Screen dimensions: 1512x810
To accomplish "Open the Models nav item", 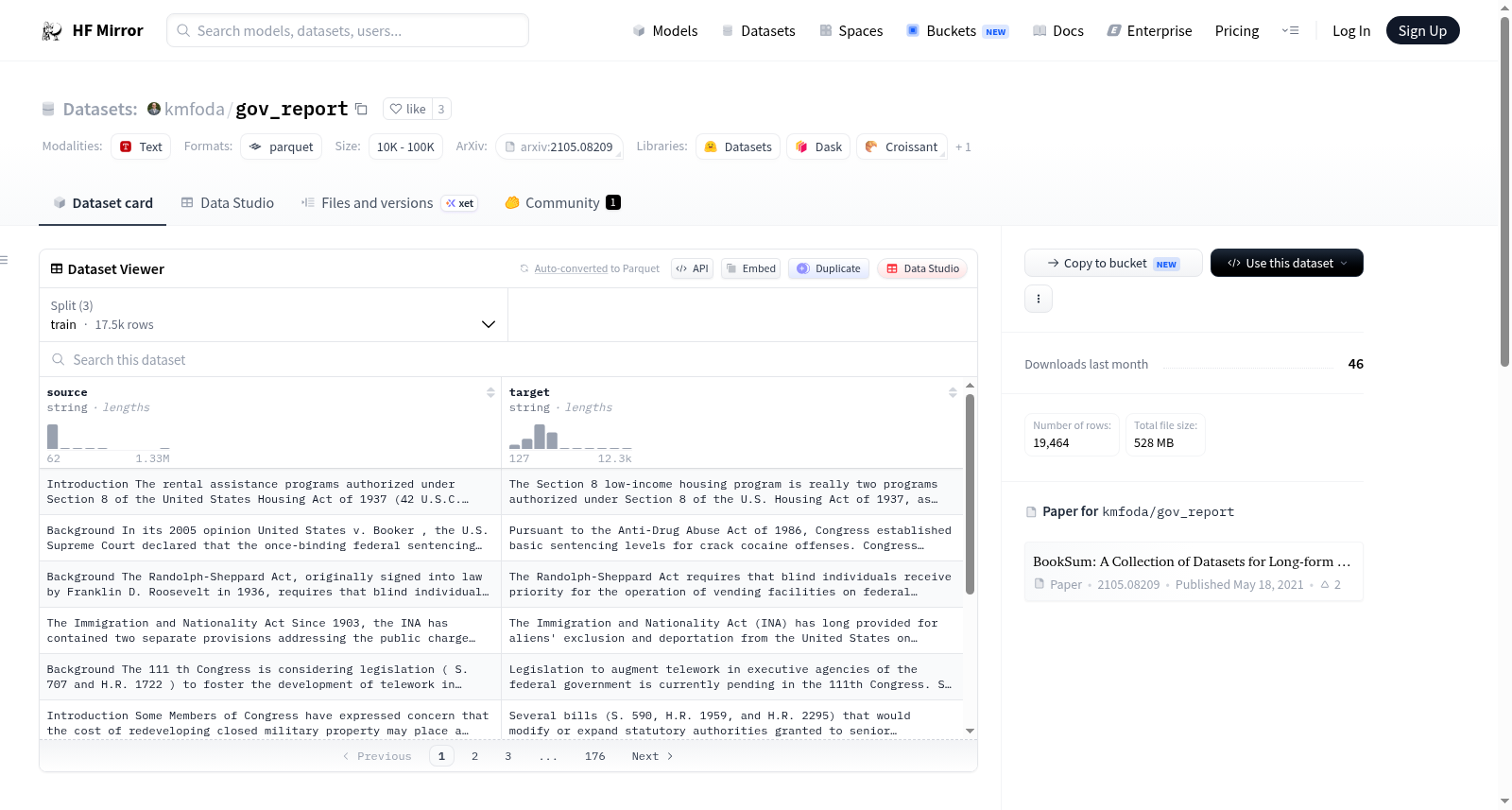I will pyautogui.click(x=665, y=30).
